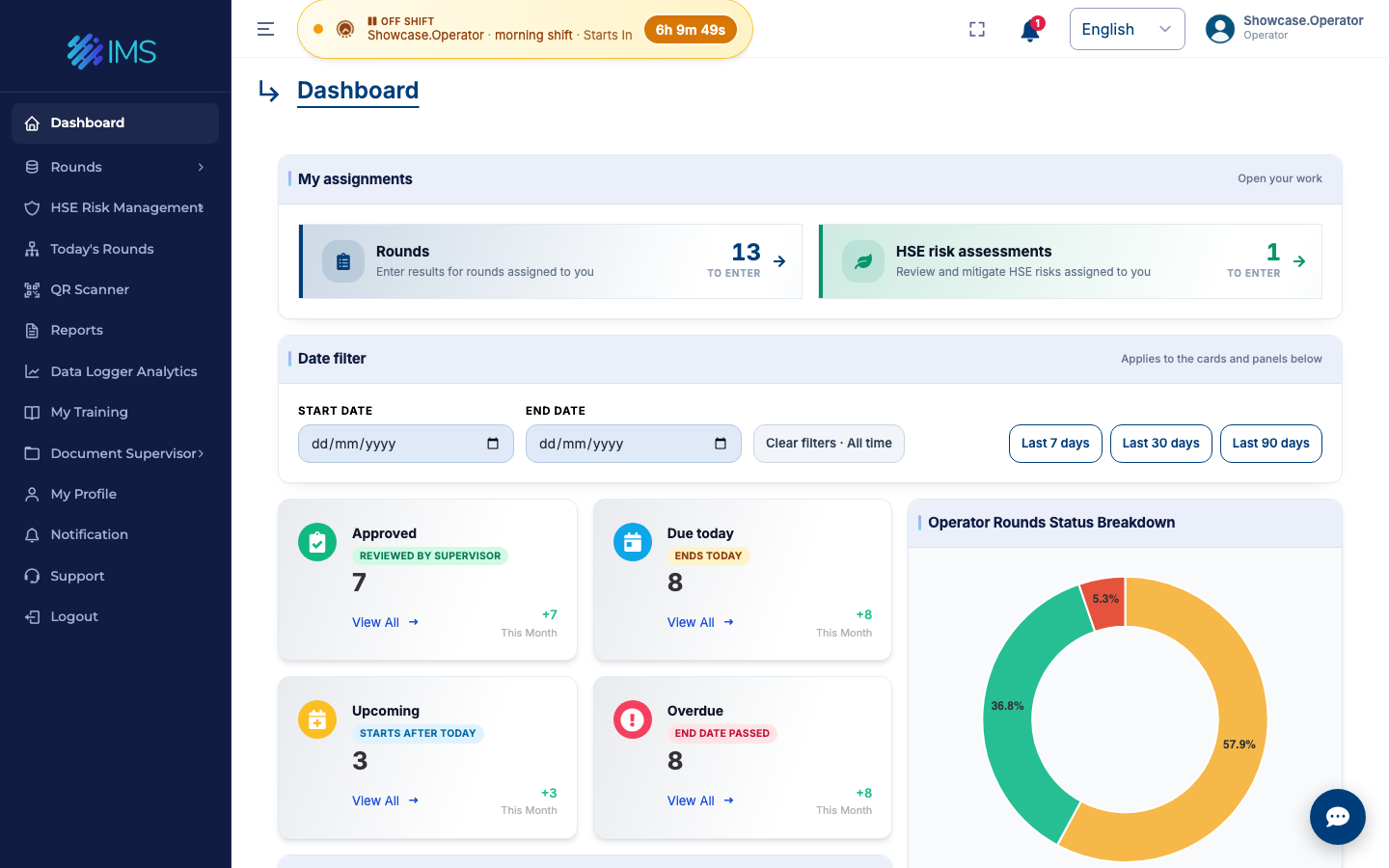Open Data Logger Analytics page
This screenshot has height=868, width=1389.
116,371
